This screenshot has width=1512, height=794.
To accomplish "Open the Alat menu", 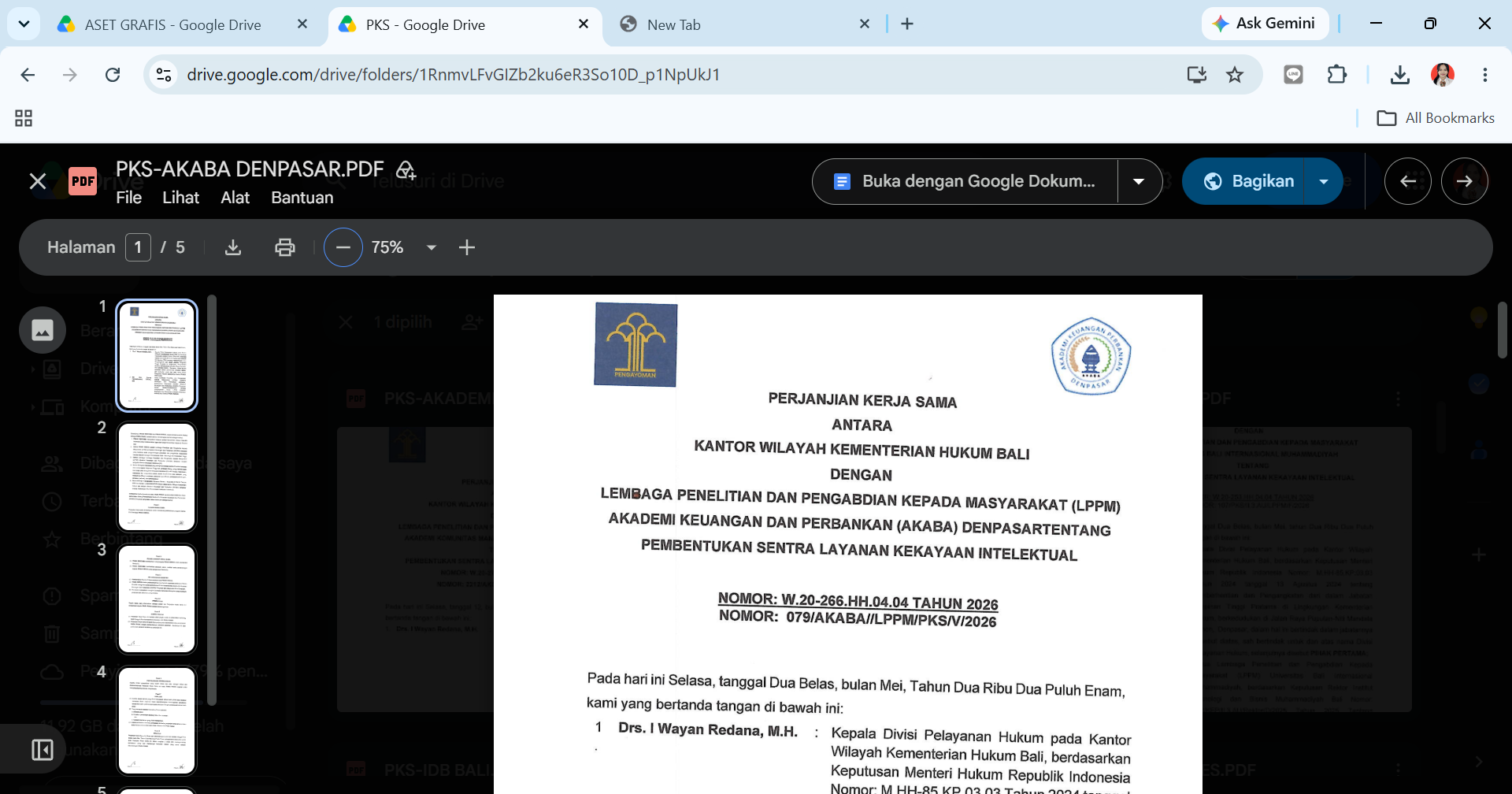I will coord(235,198).
